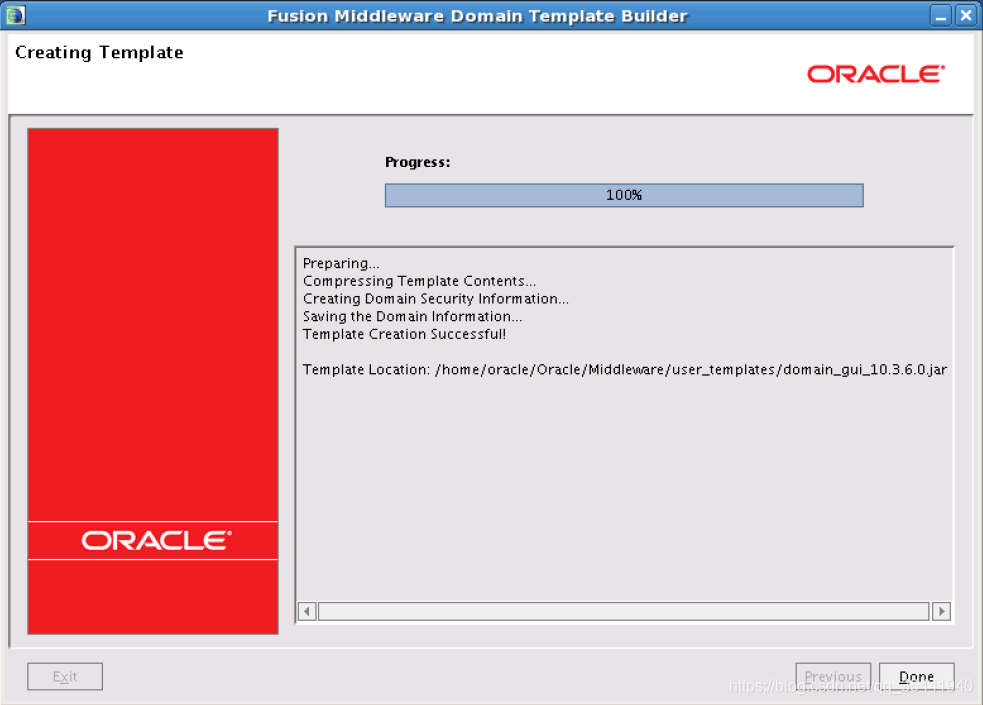983x705 pixels.
Task: Click the white Oracle logo on red panel
Action: point(157,540)
